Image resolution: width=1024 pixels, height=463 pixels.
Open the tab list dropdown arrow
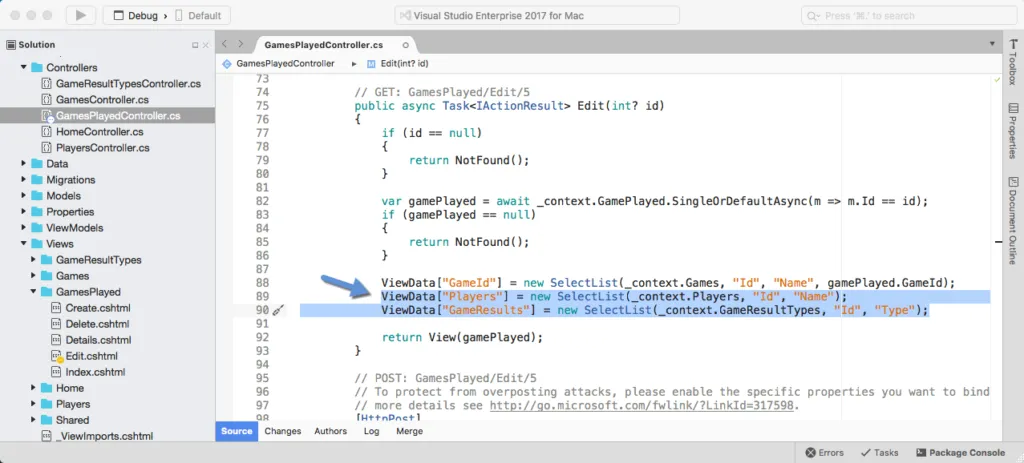[x=991, y=44]
